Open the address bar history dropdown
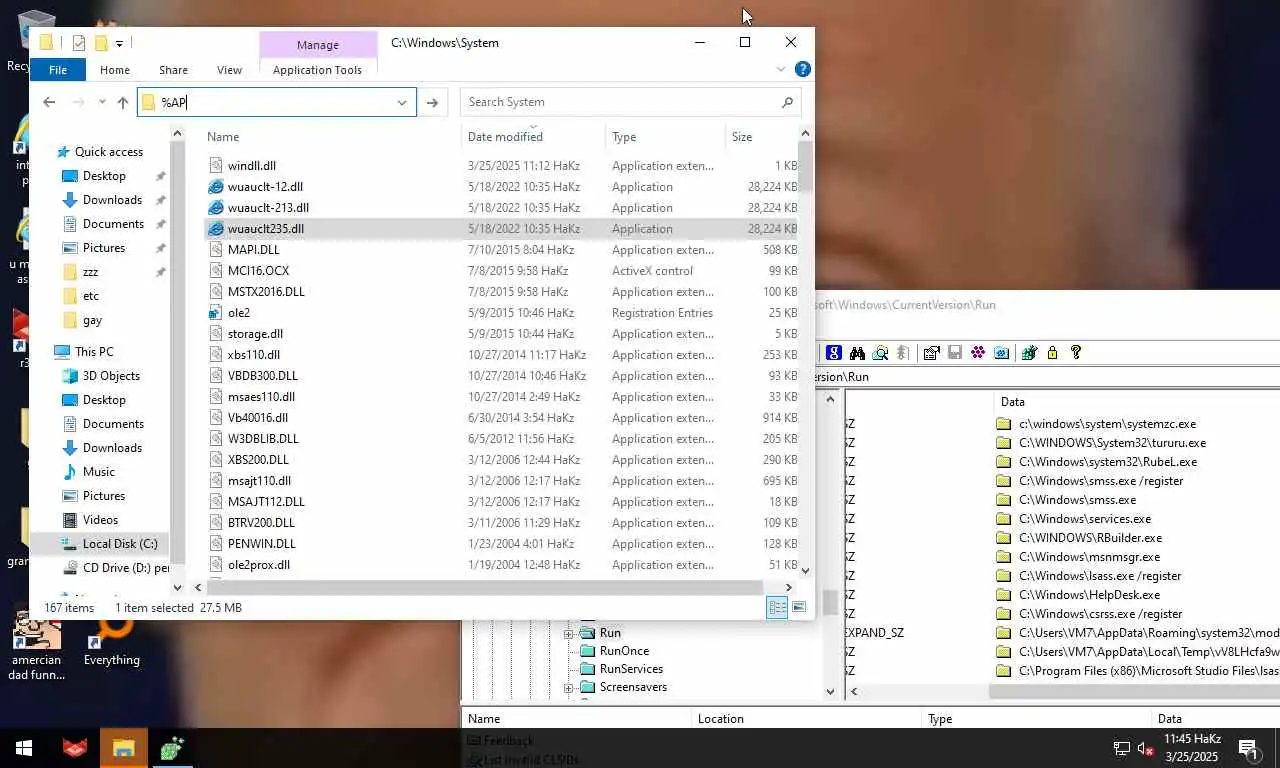1280x768 pixels. pyautogui.click(x=402, y=102)
